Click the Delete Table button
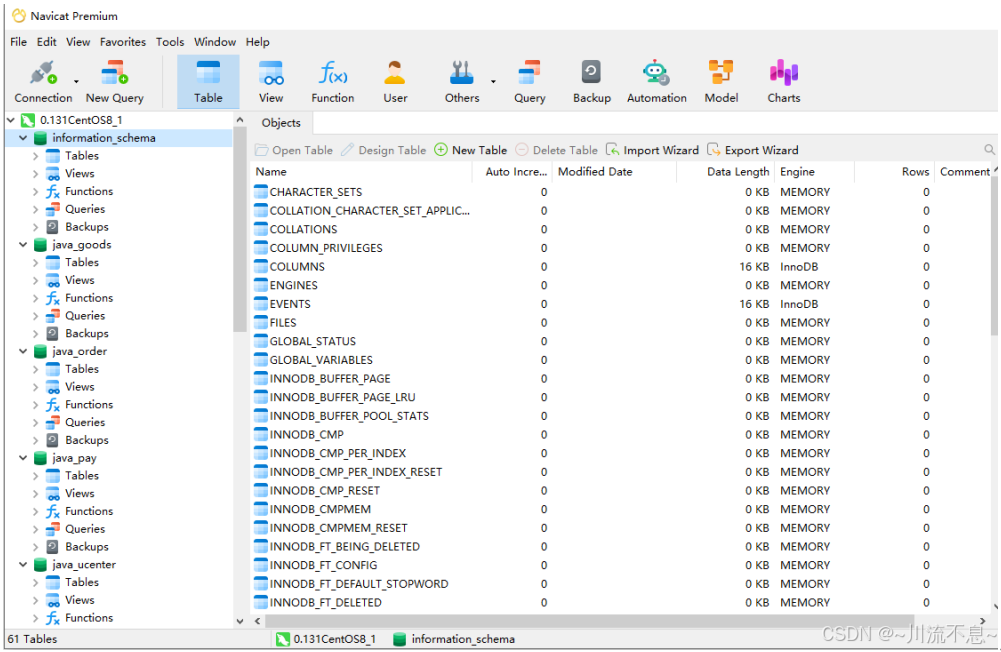 pos(557,150)
